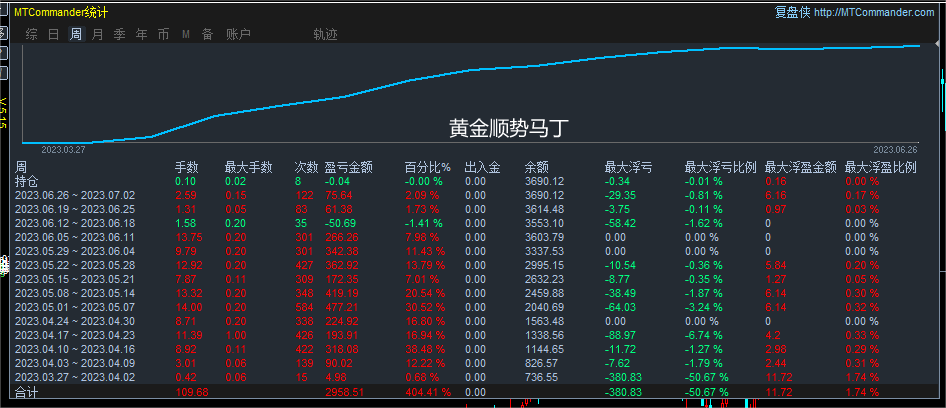The image size is (946, 408).
Task: Select the M tab
Action: click(186, 35)
